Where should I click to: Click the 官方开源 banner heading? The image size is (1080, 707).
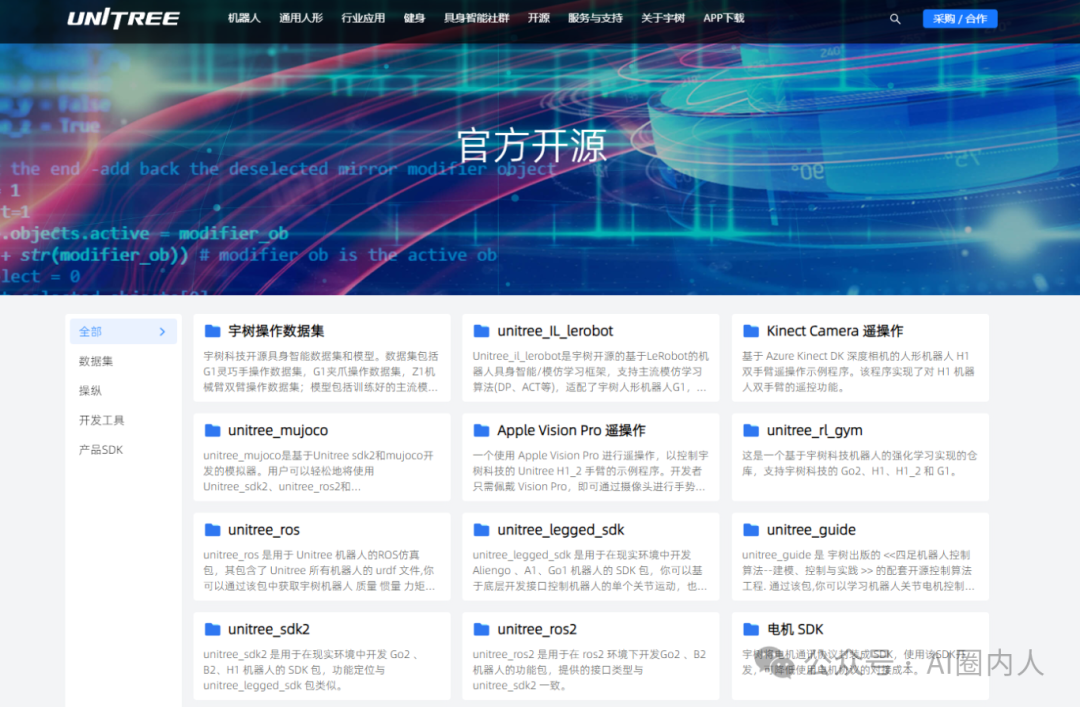tap(532, 145)
